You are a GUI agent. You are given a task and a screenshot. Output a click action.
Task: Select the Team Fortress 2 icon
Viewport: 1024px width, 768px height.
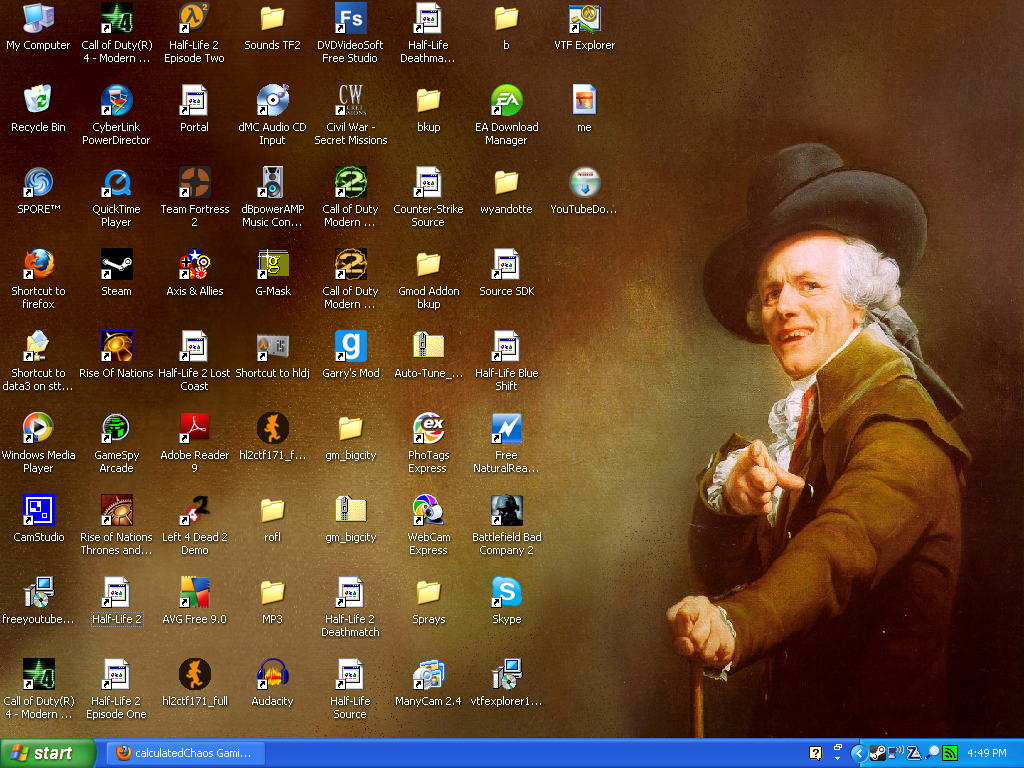pyautogui.click(x=194, y=183)
